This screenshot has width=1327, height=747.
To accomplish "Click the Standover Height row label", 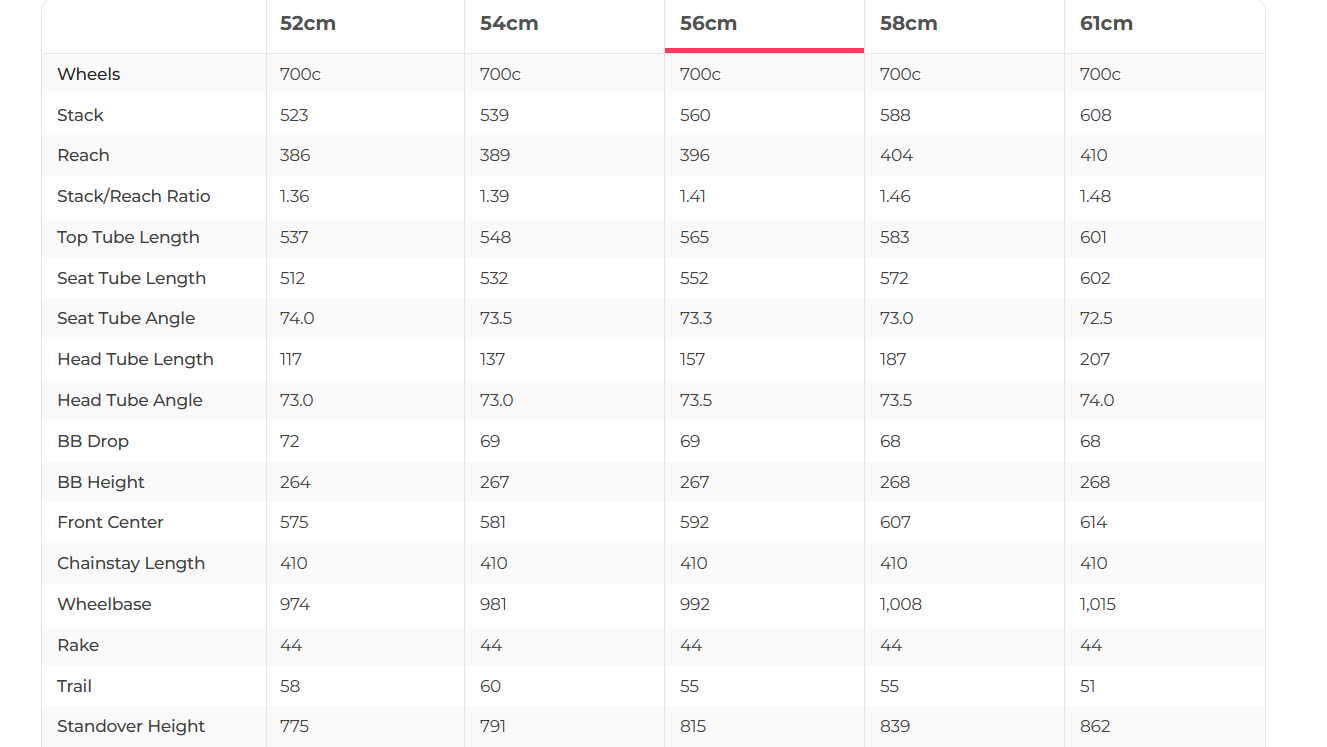I will pos(131,726).
